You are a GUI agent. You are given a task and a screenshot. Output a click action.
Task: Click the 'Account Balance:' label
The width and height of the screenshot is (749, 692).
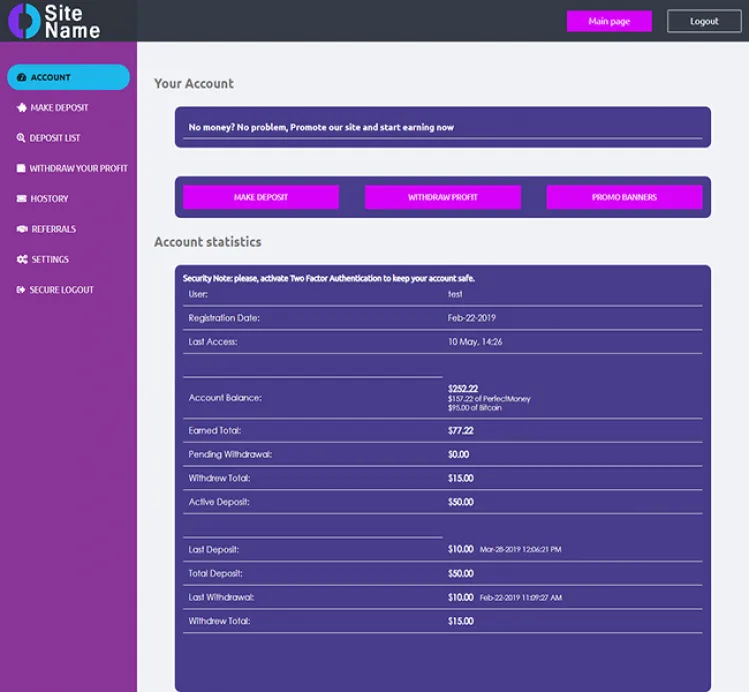point(225,398)
